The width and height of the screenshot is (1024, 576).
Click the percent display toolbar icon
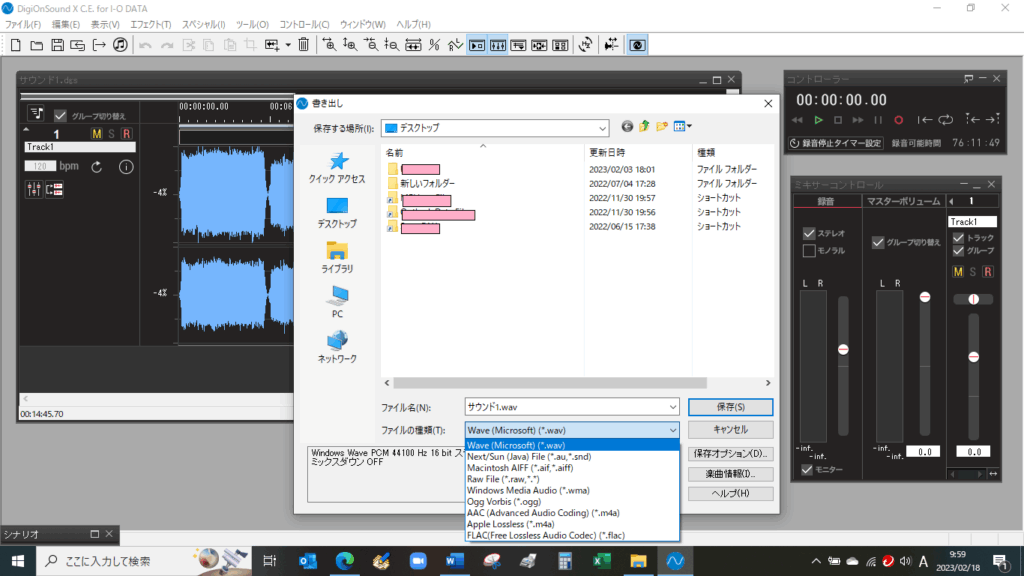[x=434, y=45]
